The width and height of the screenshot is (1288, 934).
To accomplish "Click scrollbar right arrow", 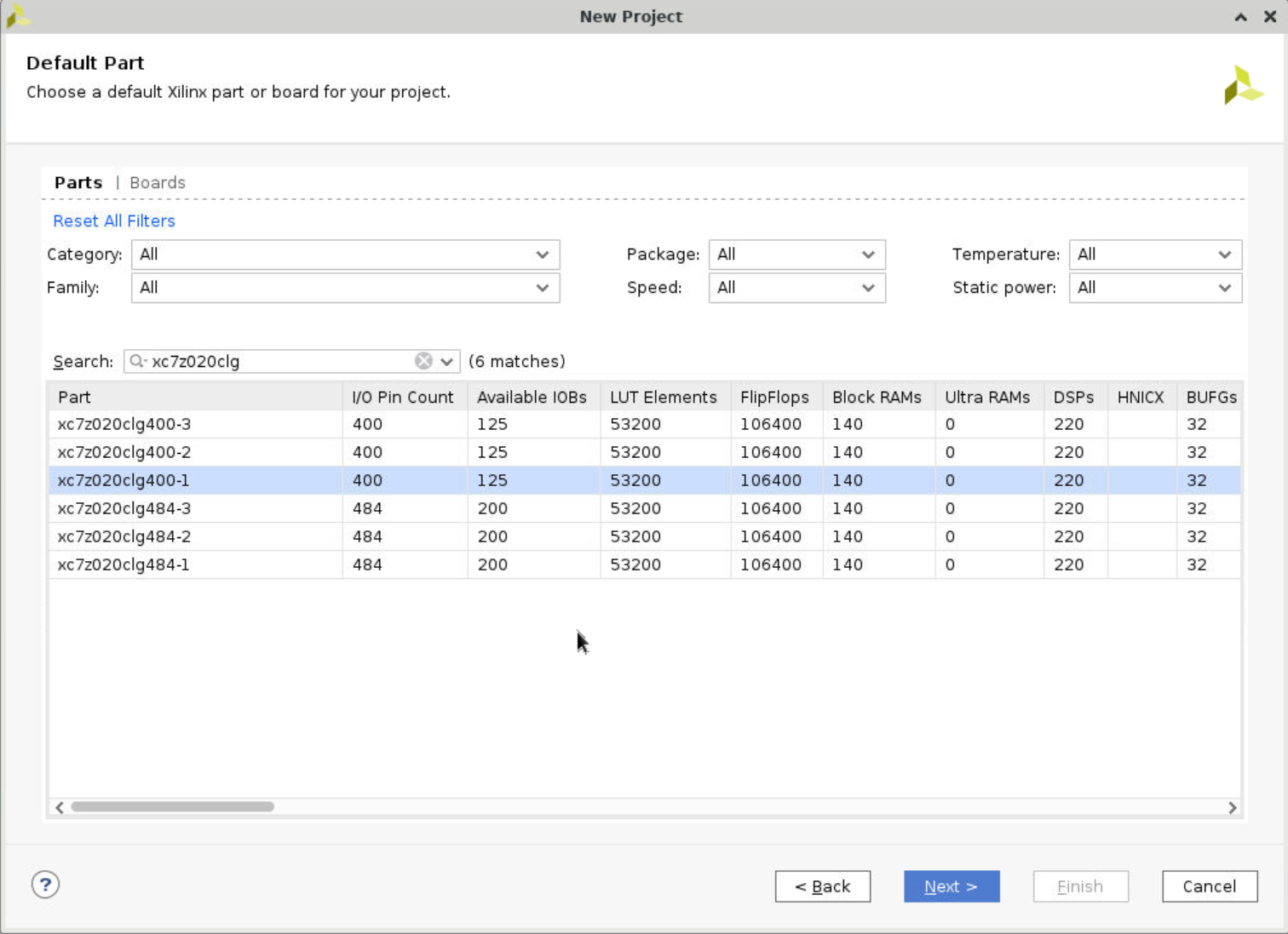I will 1232,807.
